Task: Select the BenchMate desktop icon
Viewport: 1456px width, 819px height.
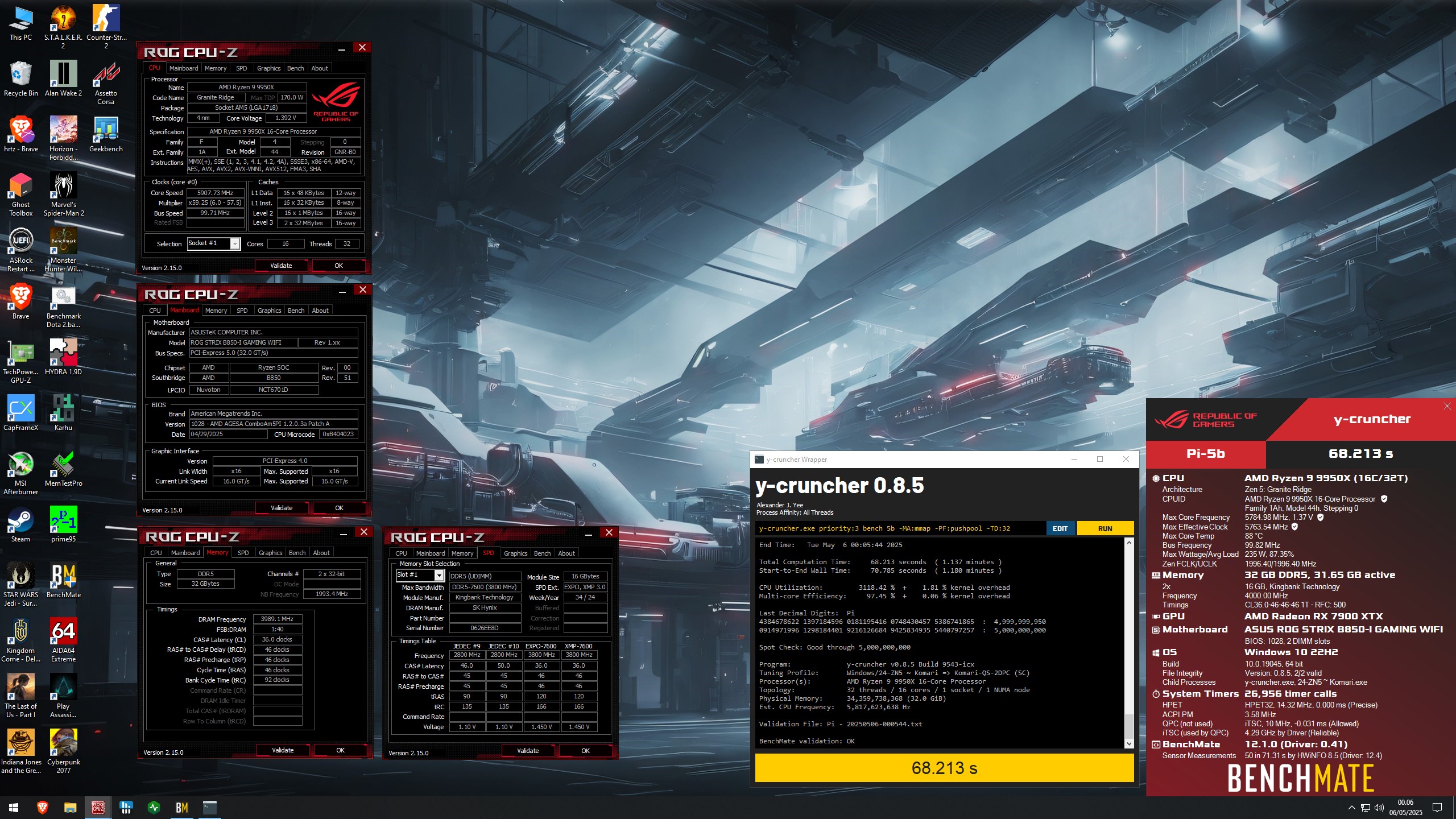Action: click(63, 580)
